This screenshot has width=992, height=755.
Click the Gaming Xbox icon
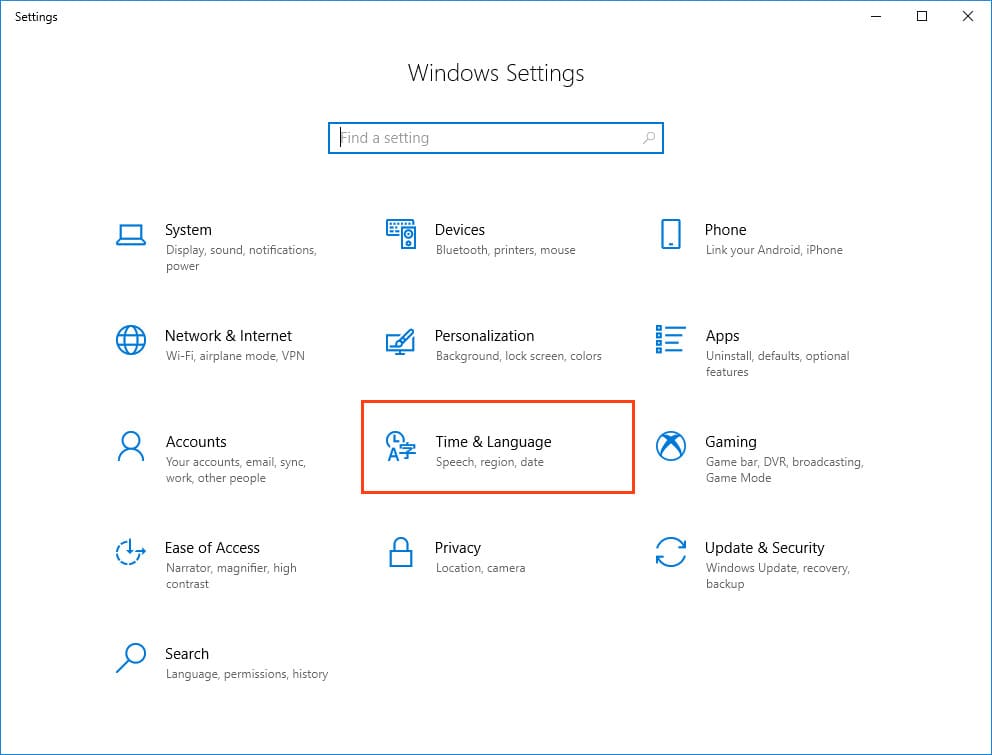pyautogui.click(x=670, y=446)
